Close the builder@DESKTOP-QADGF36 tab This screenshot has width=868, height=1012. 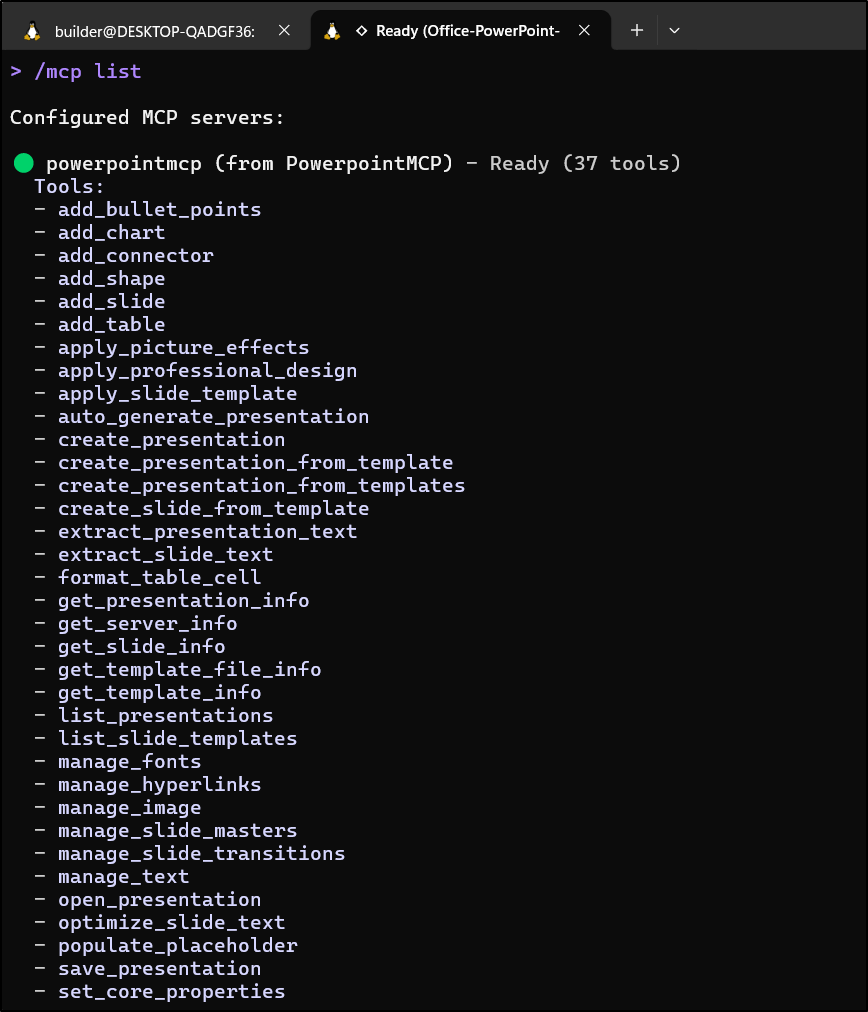(x=284, y=31)
